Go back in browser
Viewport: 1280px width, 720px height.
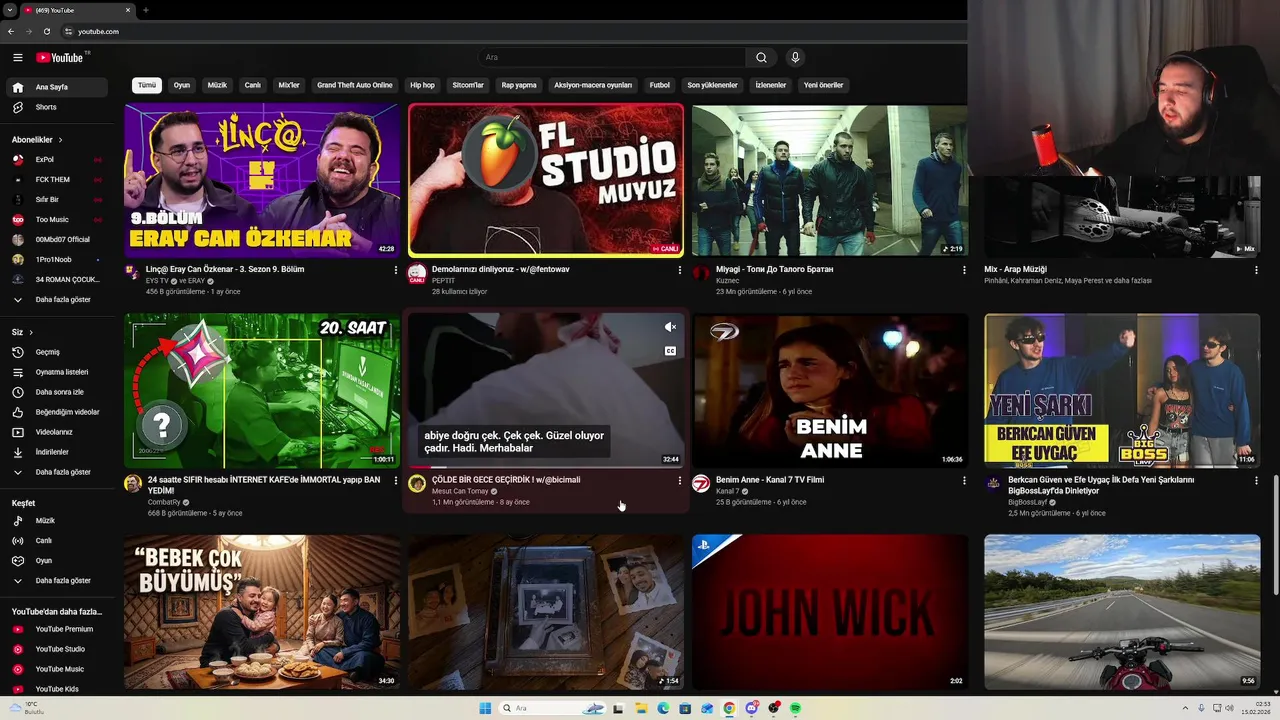coord(11,31)
